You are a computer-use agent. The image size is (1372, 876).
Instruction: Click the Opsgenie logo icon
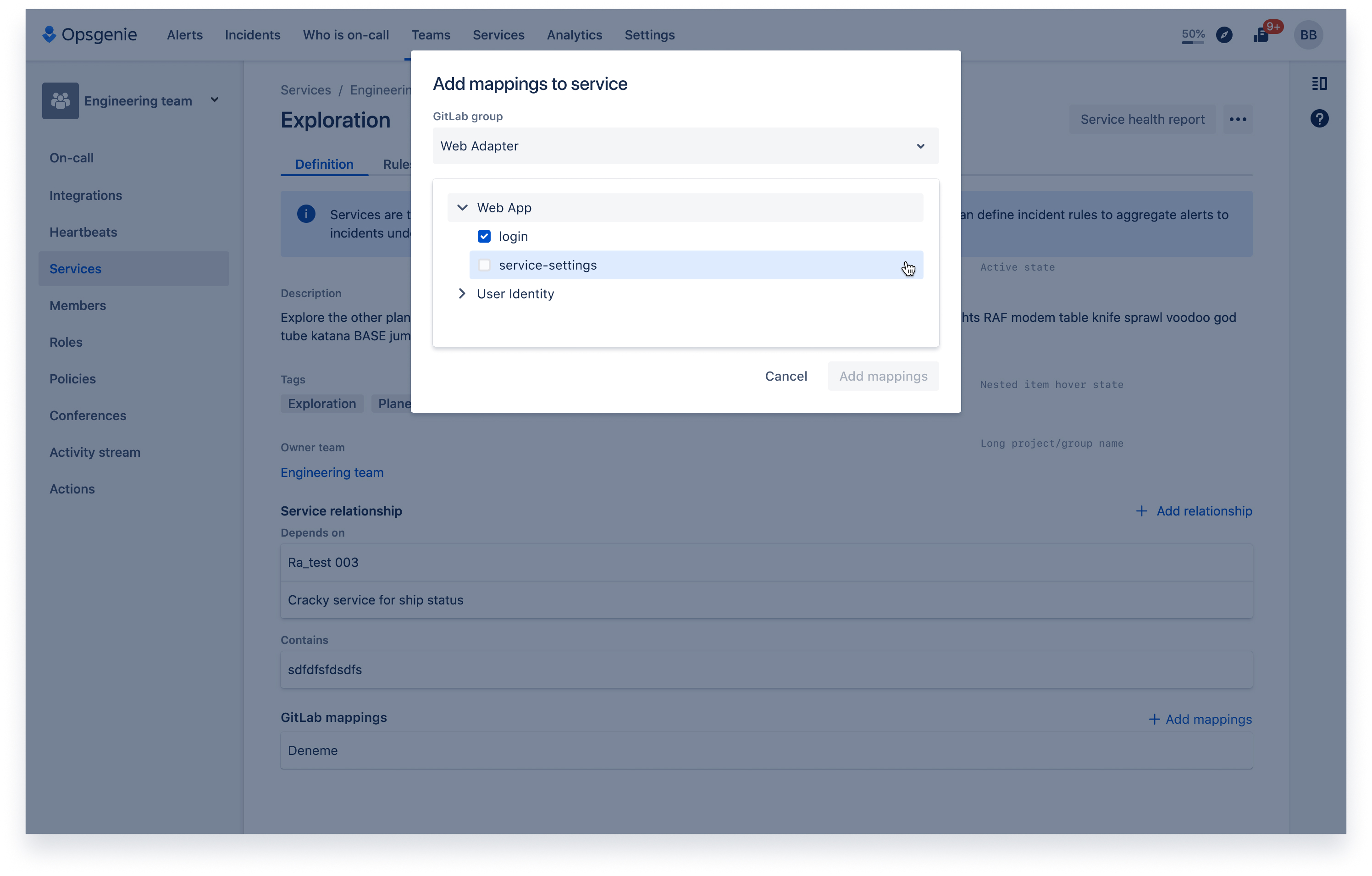50,34
